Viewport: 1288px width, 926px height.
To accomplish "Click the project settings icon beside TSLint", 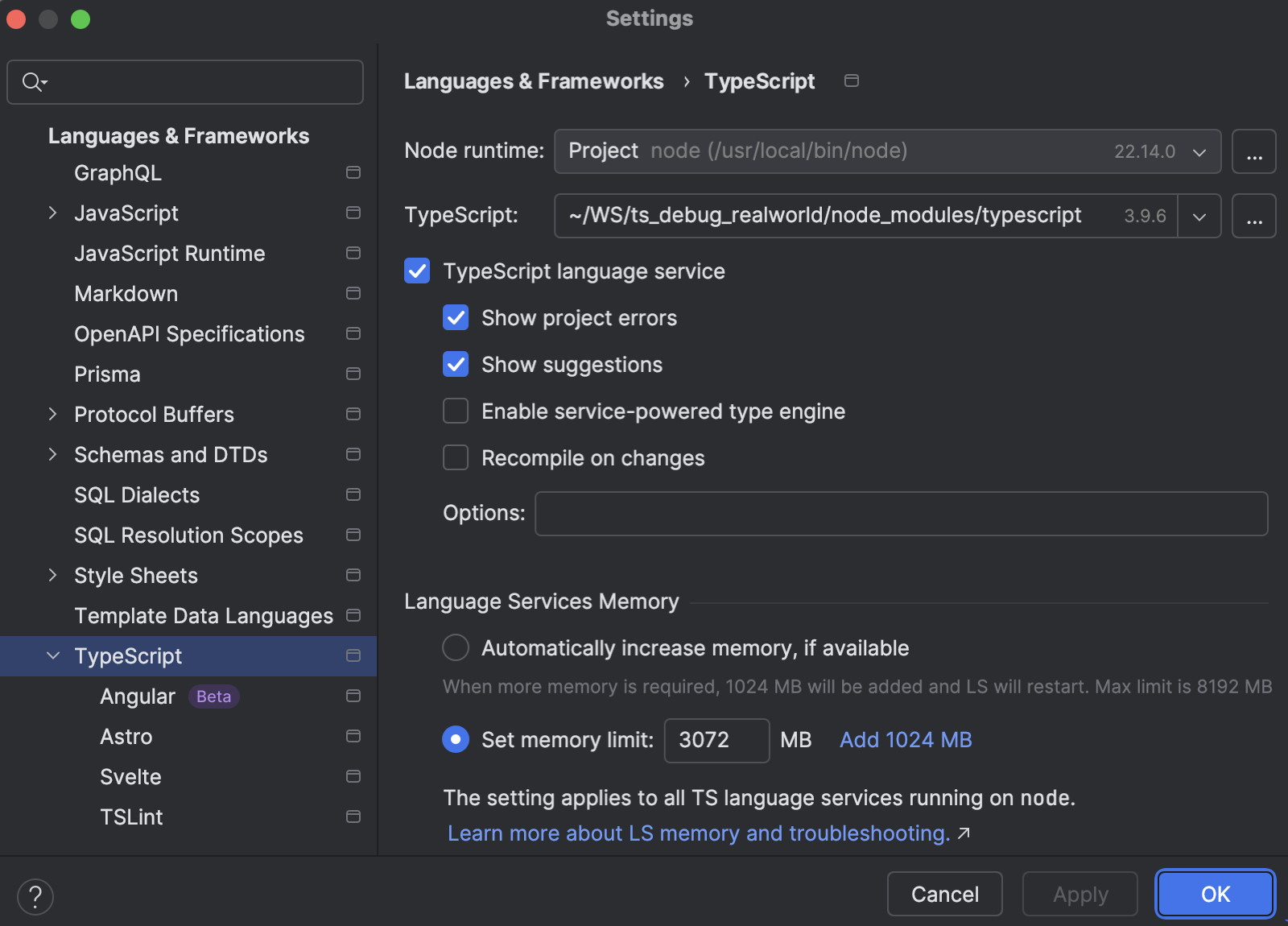I will [353, 816].
